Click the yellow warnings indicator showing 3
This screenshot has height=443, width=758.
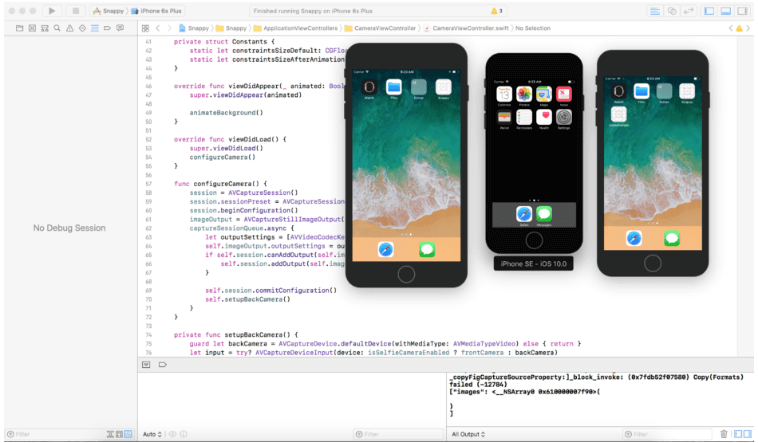coord(497,10)
